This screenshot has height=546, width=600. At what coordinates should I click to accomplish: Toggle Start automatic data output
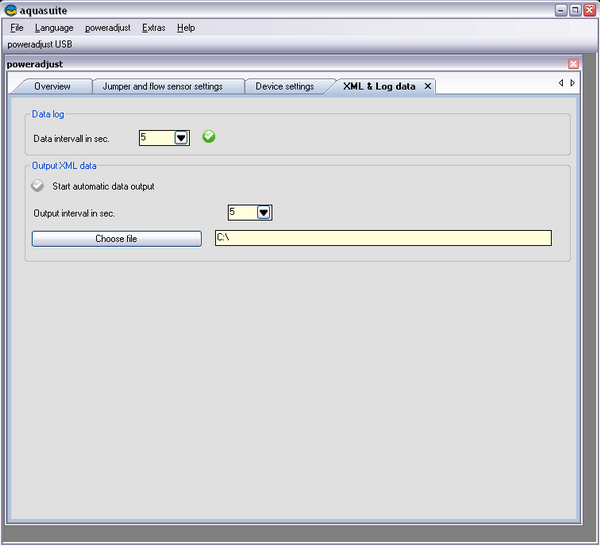point(38,186)
